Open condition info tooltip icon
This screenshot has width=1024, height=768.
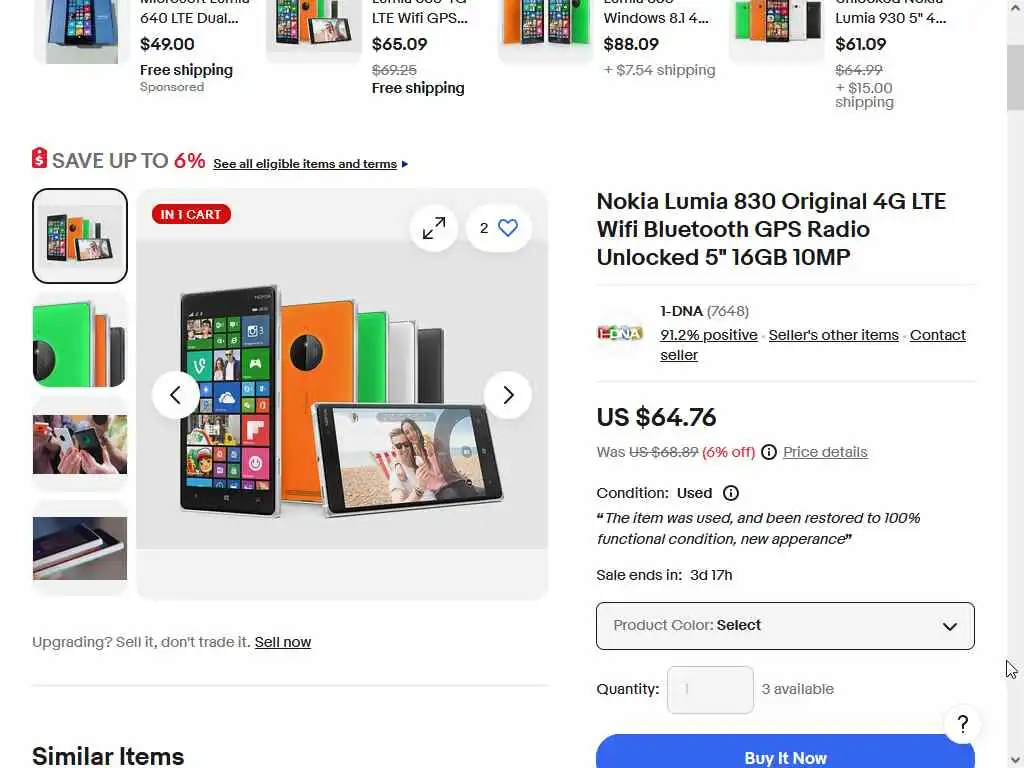731,493
